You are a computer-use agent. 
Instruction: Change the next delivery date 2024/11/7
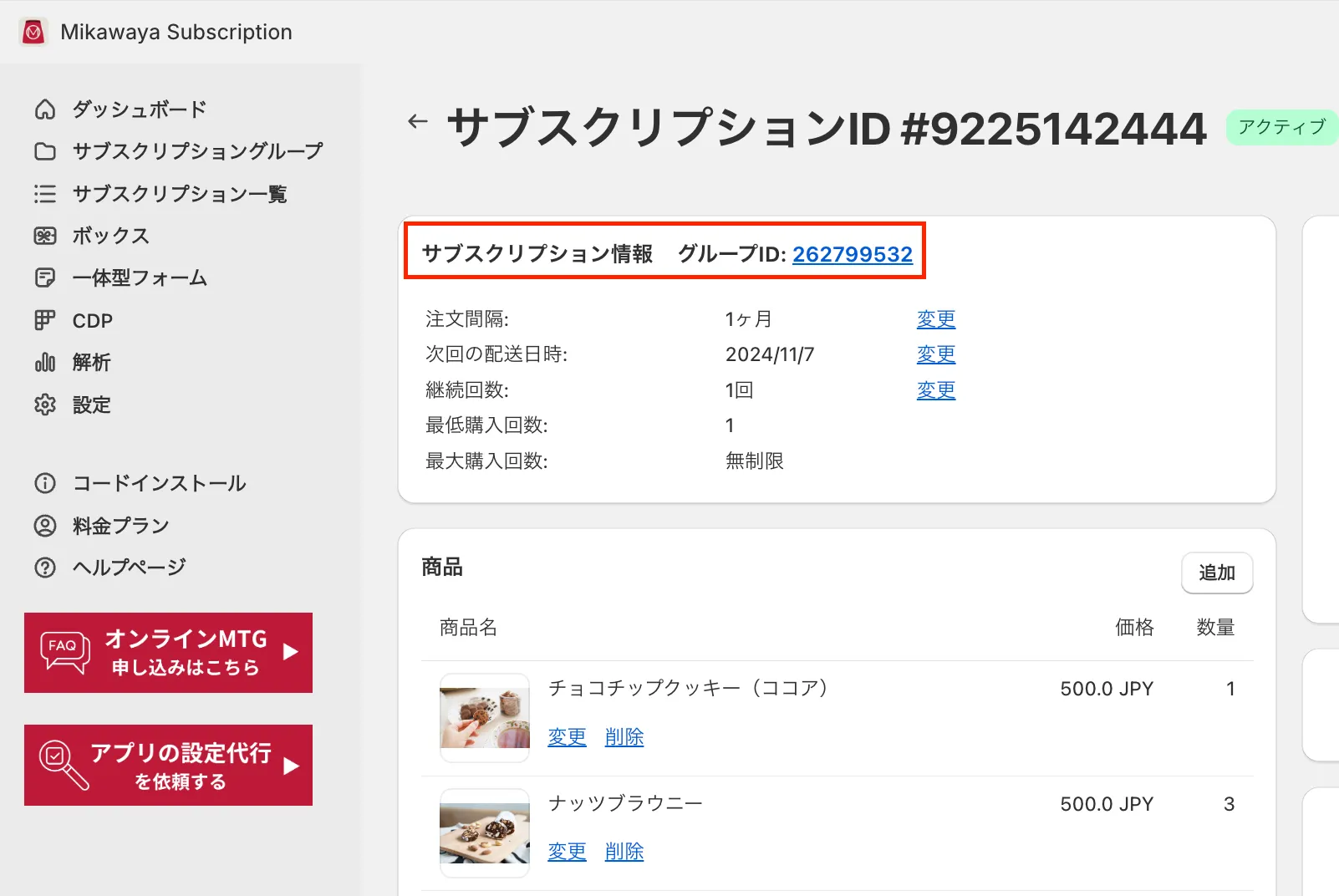[935, 354]
